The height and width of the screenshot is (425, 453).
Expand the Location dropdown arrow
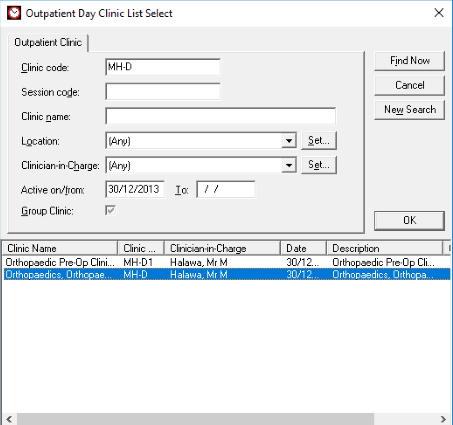click(x=289, y=141)
